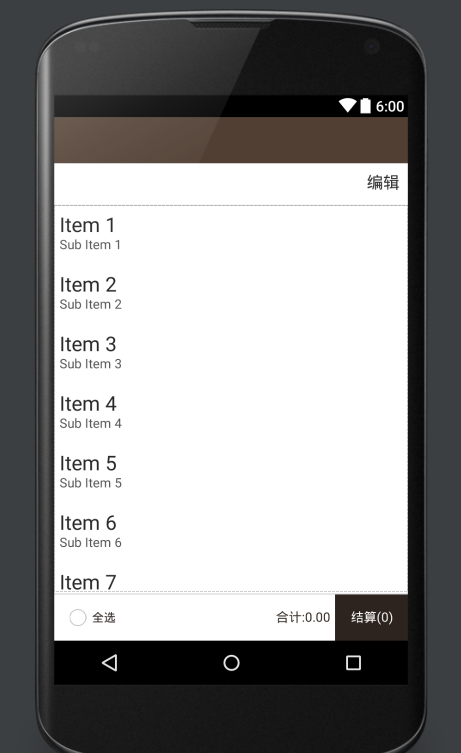Open the Item 3 list entry
Screen dimensions: 461x753
pos(231,354)
